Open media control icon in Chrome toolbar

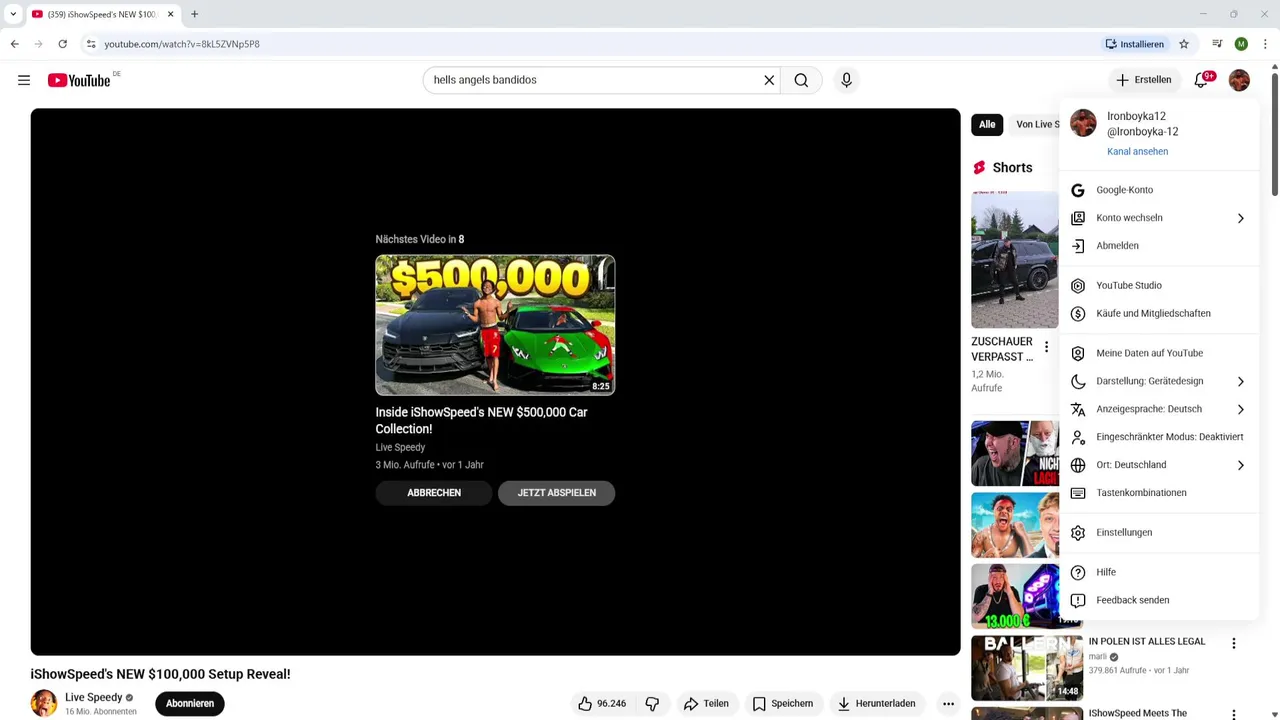click(x=1217, y=44)
